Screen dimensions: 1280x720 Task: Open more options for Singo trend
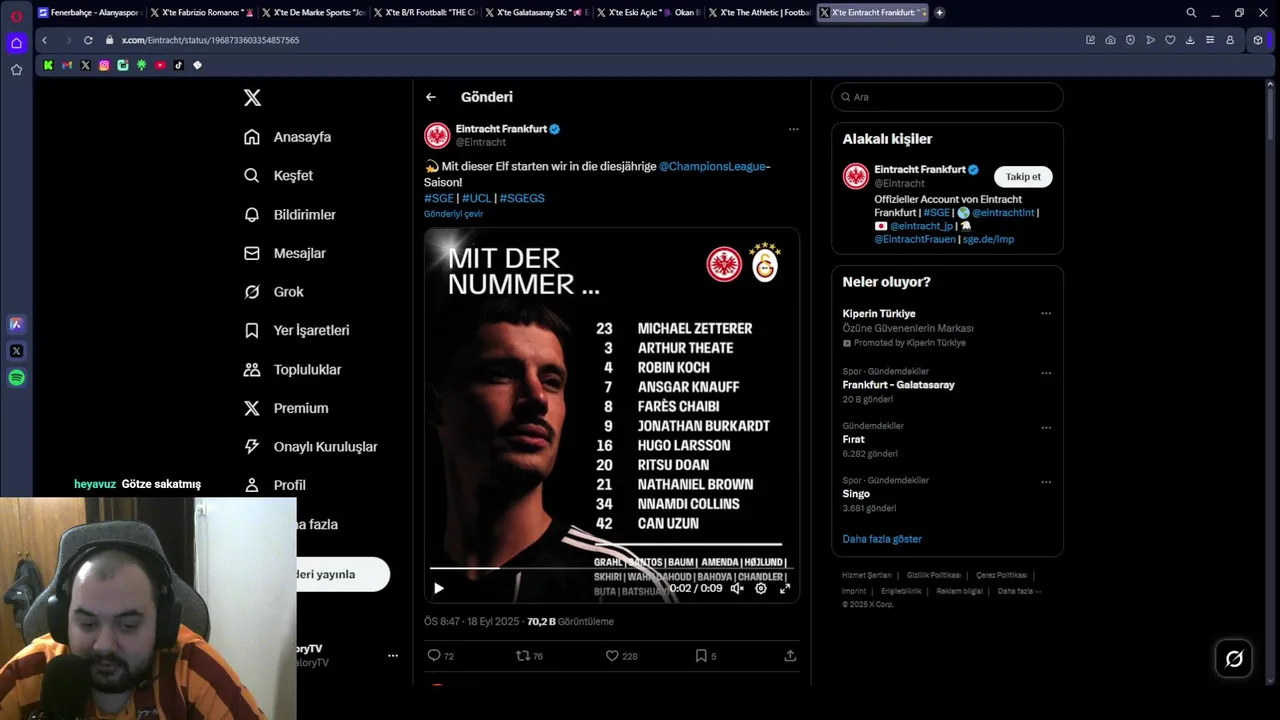coord(1046,482)
